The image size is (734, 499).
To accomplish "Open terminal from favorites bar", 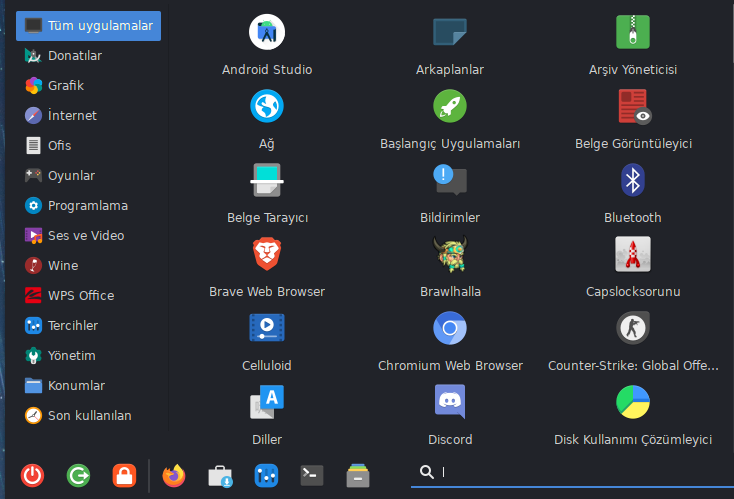I will 312,476.
